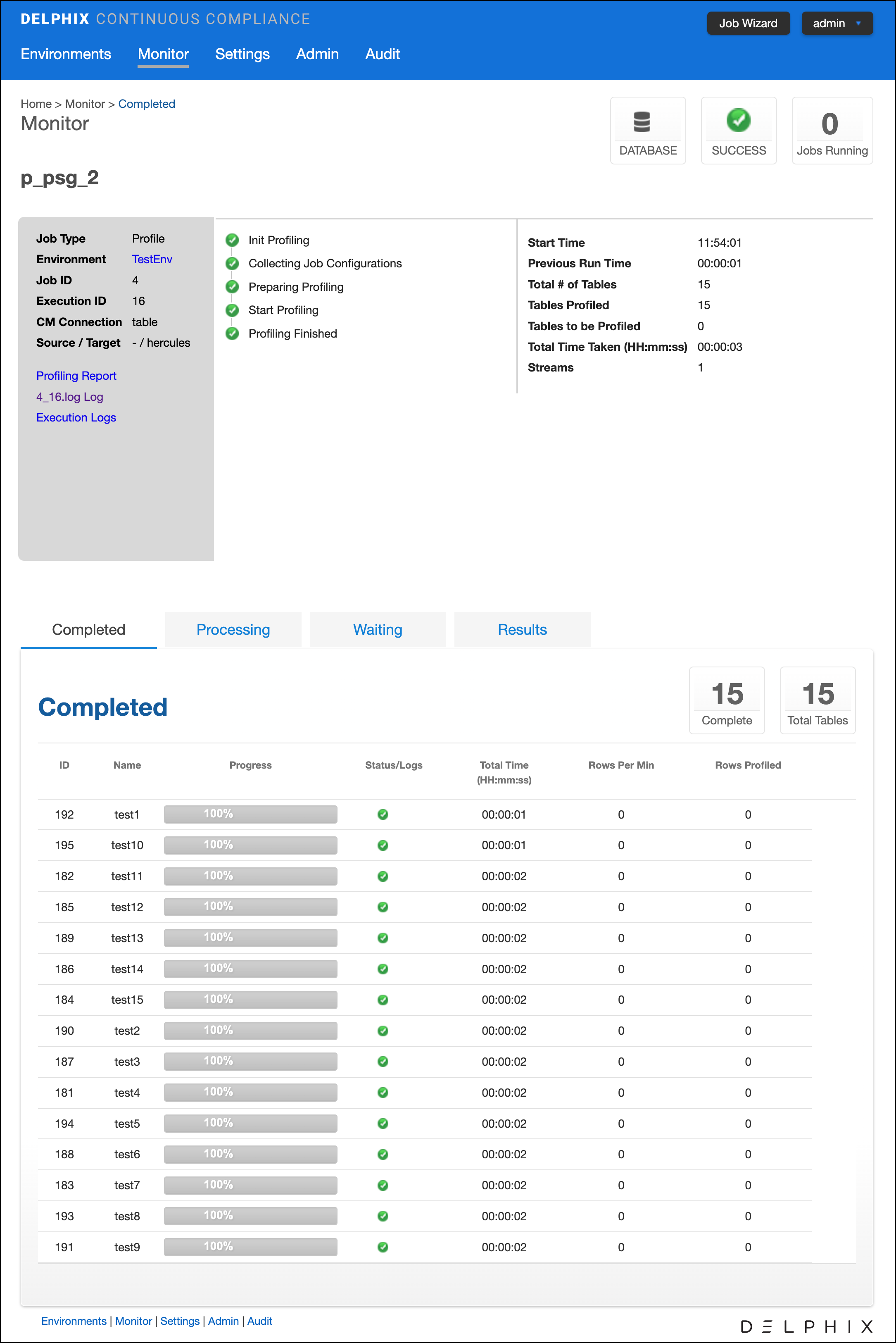Click the Init Profiling step check icon

click(x=232, y=240)
